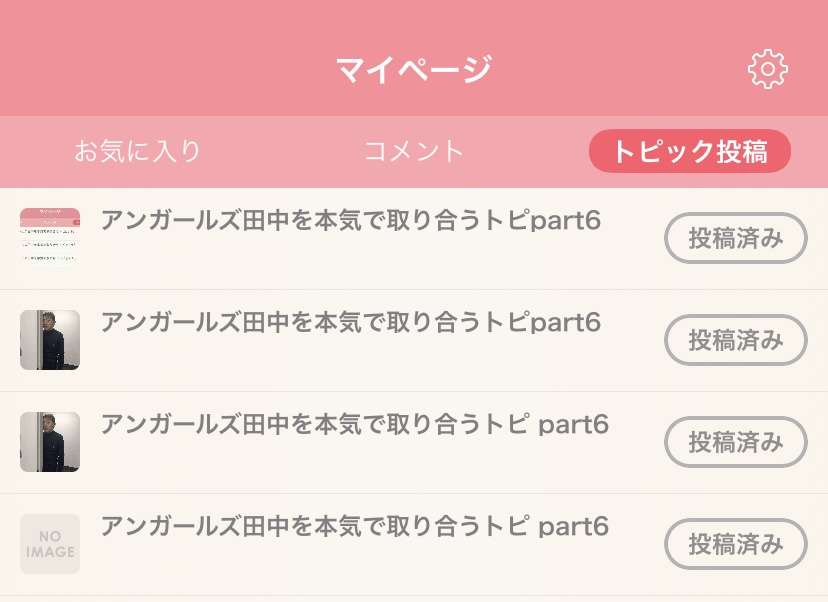Open the bottom トピ part6 topic

[x=354, y=526]
